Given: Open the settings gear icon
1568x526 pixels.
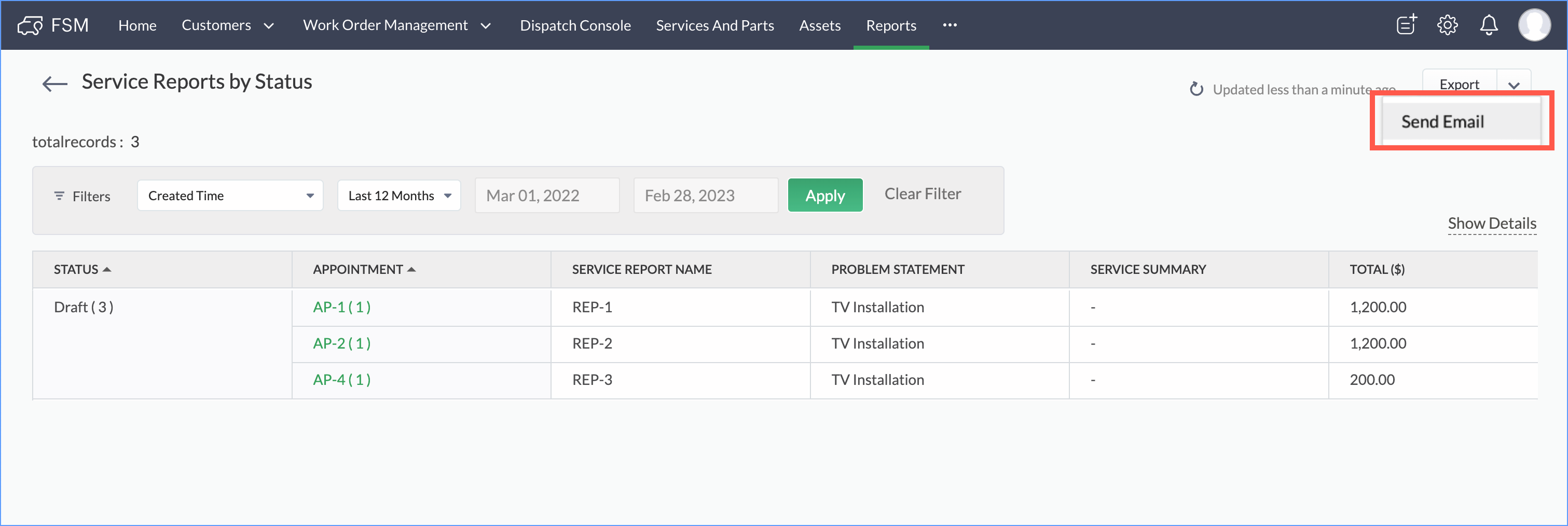Looking at the screenshot, I should point(1447,25).
